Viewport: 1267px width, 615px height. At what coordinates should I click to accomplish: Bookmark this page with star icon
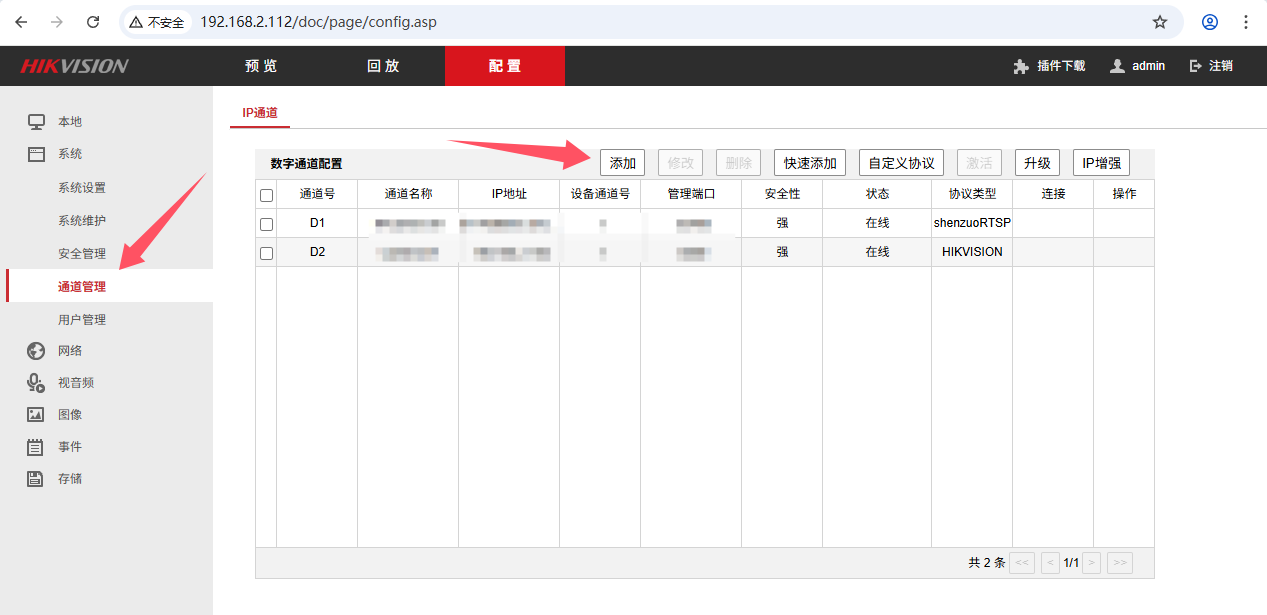click(1160, 22)
